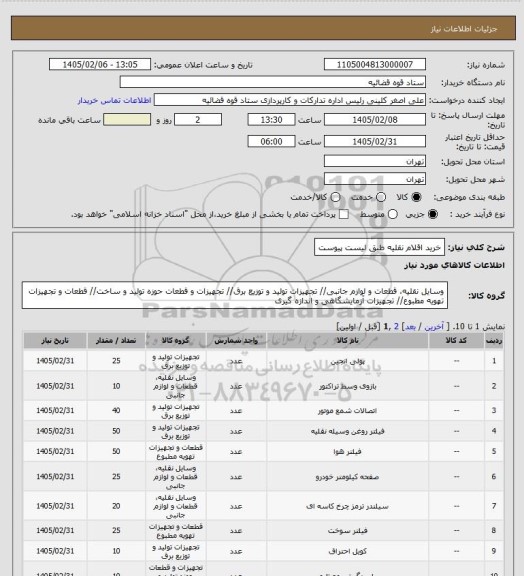Click item name بازوی وسط تراکتور
Image resolution: width=524 pixels, height=576 pixels.
pyautogui.click(x=347, y=386)
